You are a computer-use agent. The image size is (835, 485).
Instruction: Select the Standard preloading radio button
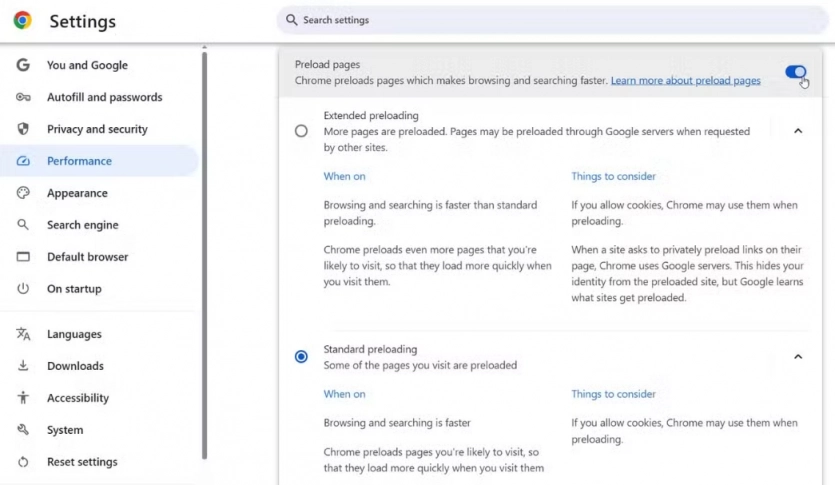click(x=301, y=356)
